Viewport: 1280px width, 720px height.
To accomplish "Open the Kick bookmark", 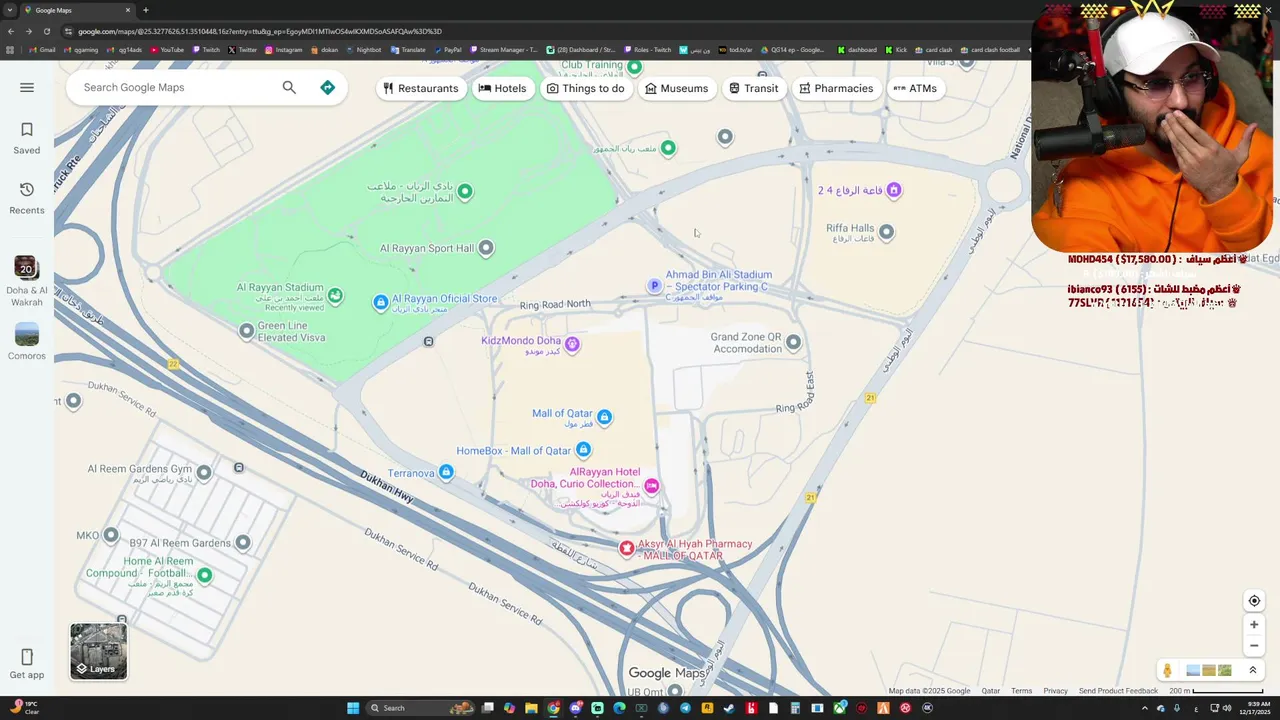I will [895, 50].
